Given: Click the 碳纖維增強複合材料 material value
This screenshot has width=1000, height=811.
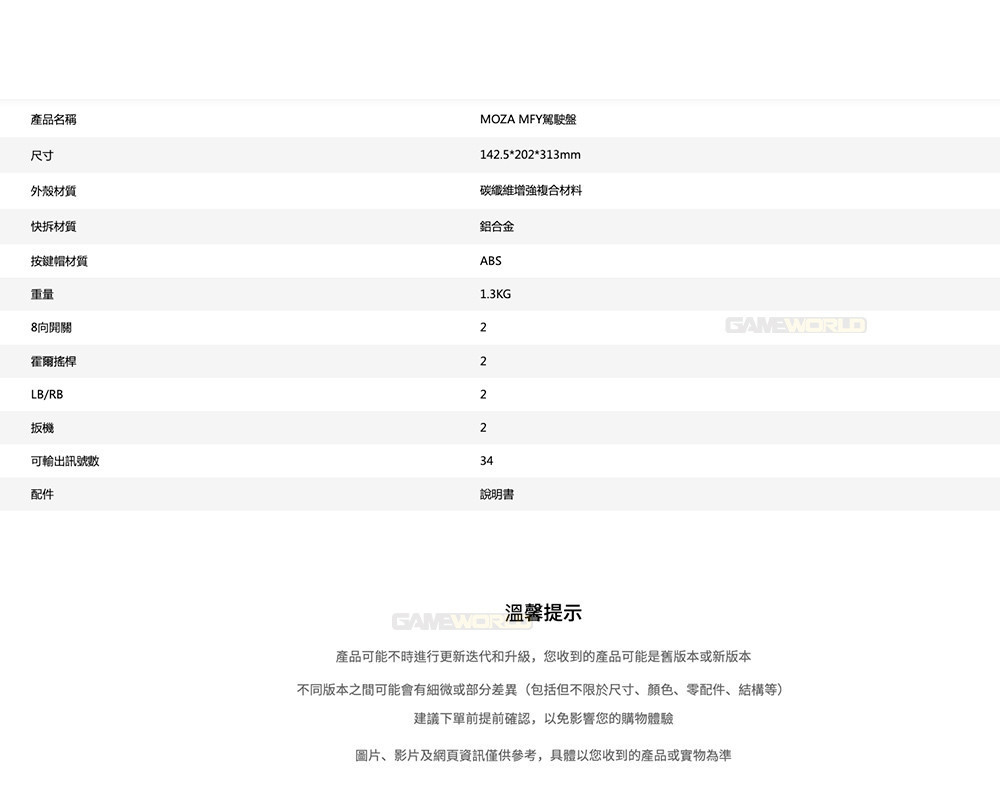Looking at the screenshot, I should coord(531,190).
